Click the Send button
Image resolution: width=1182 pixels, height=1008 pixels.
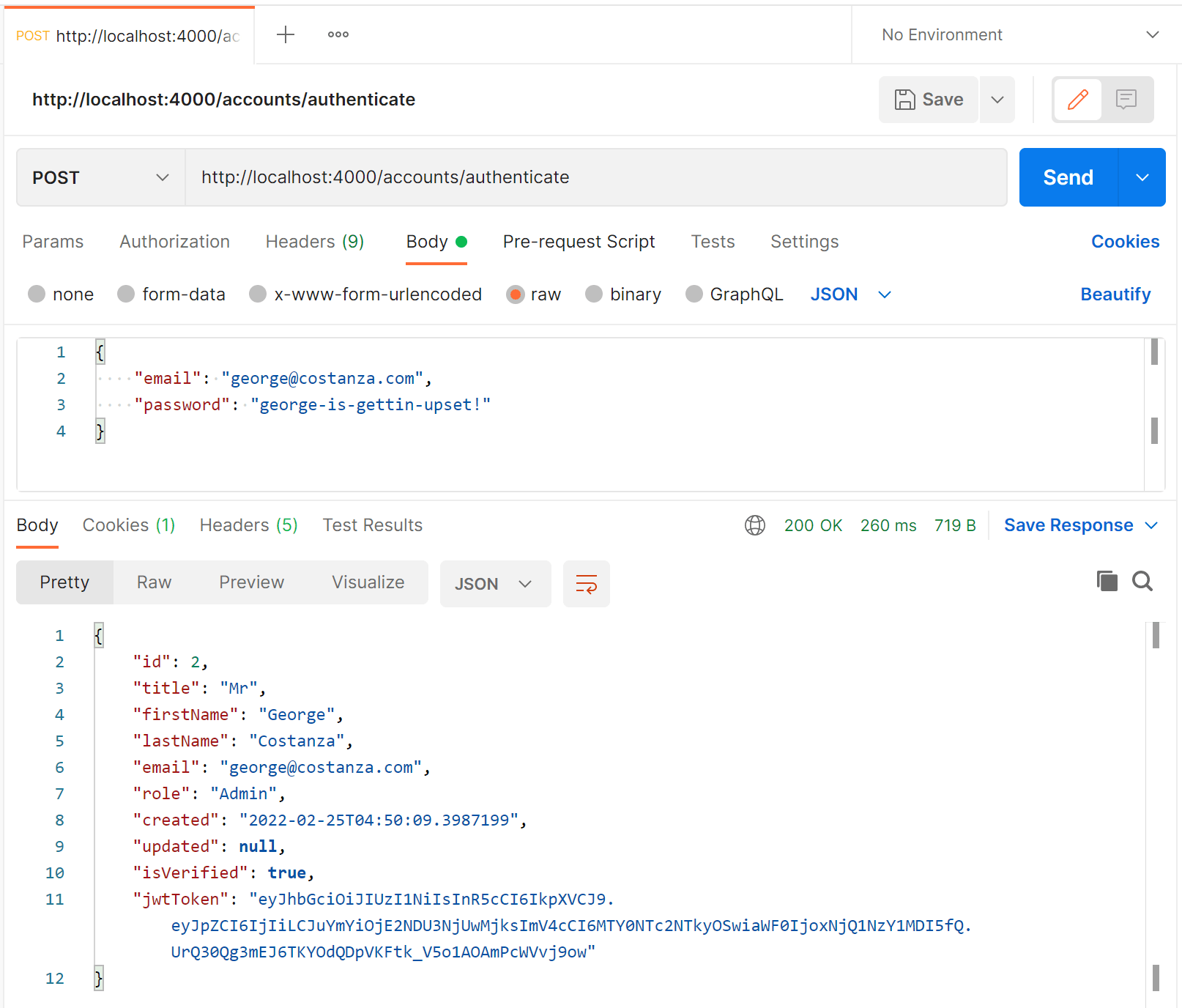pyautogui.click(x=1068, y=177)
